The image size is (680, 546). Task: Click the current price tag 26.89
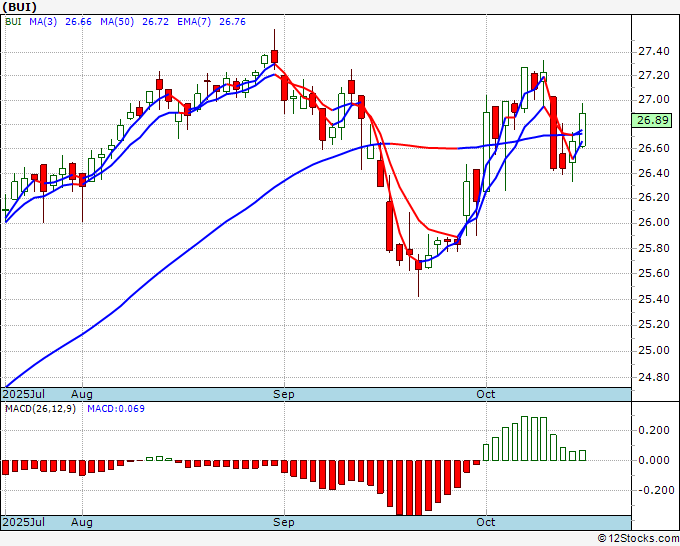(x=651, y=120)
